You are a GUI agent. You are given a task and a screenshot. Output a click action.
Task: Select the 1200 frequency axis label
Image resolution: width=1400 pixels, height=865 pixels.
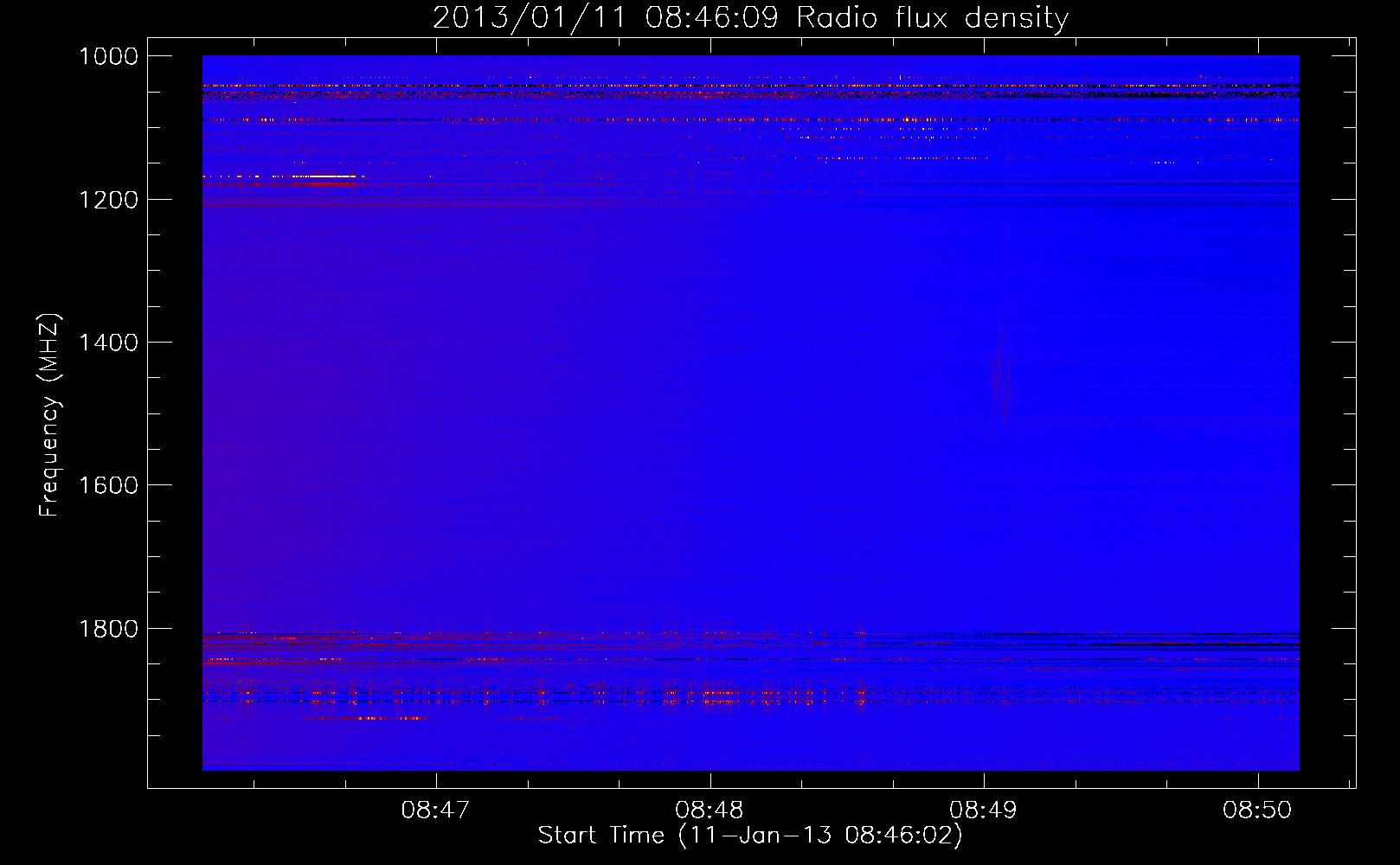108,200
